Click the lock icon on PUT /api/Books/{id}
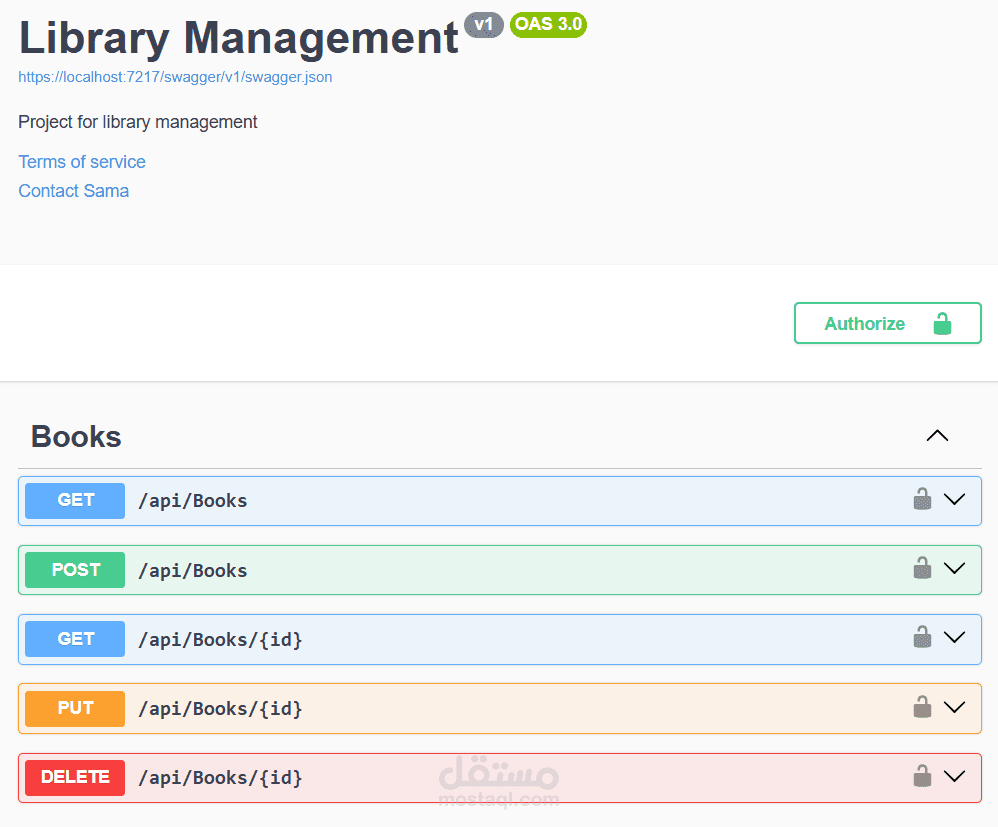This screenshot has width=998, height=827. 922,705
